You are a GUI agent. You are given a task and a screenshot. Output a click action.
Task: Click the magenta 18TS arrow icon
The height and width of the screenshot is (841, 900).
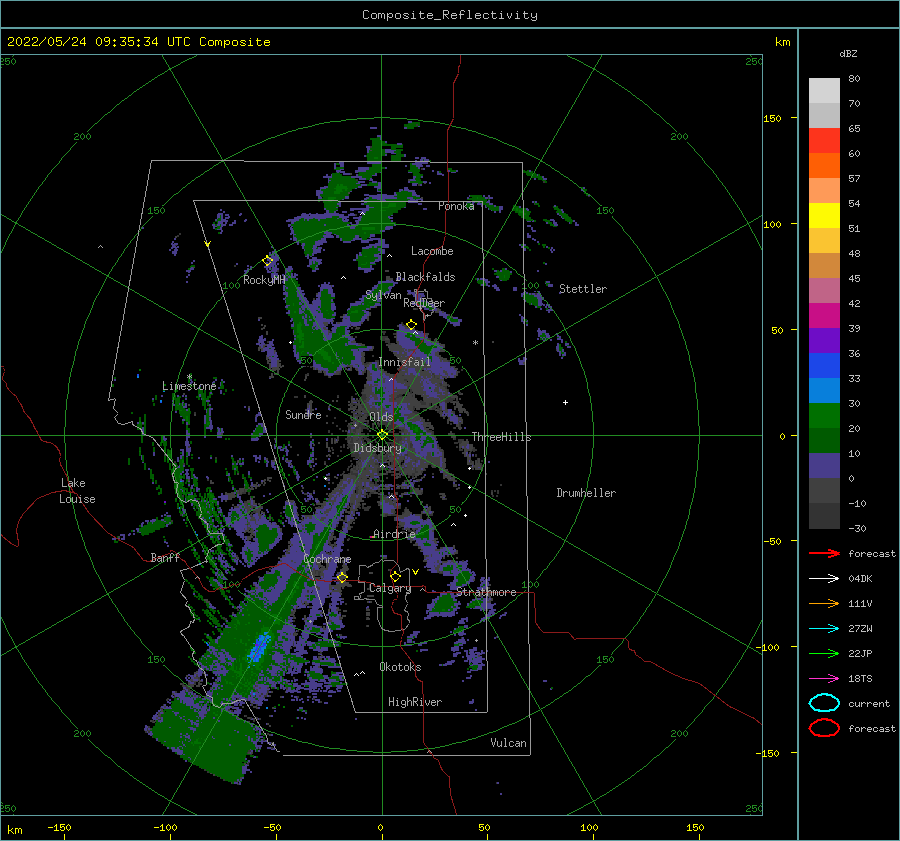coord(824,679)
